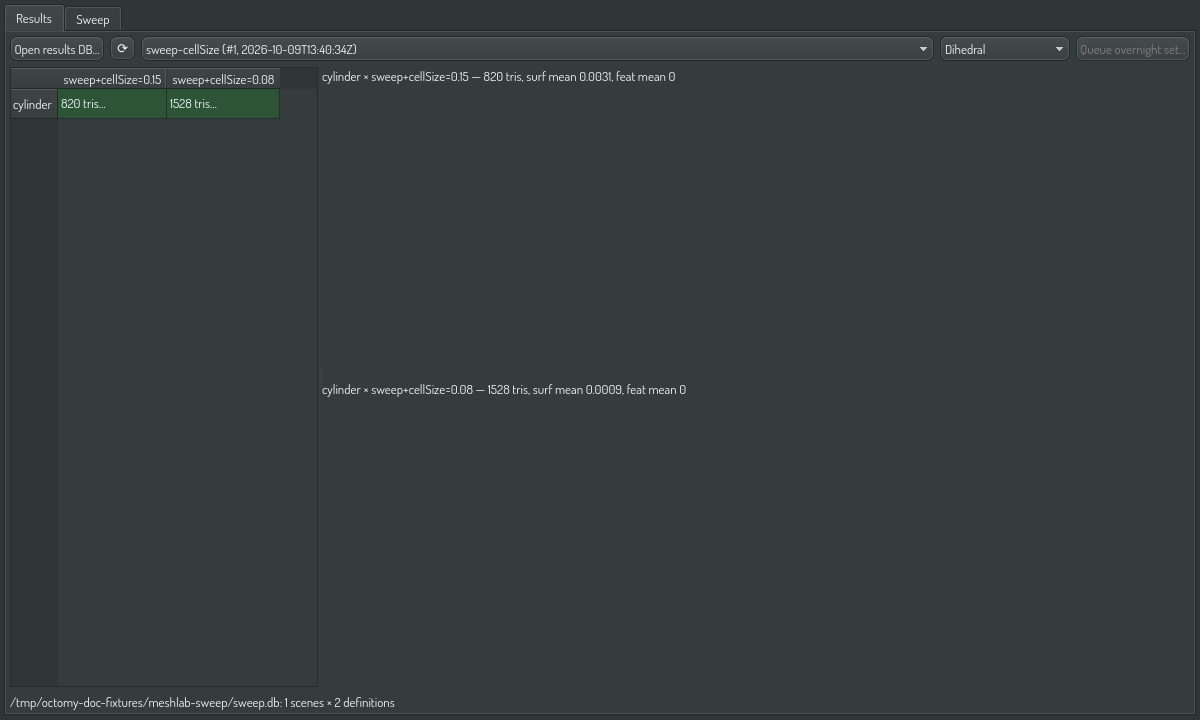
Task: Switch to the Results tab
Action: click(34, 19)
